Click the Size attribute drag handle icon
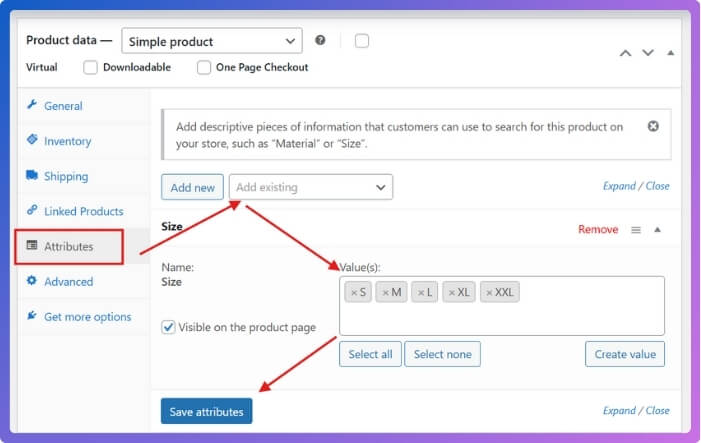Viewport: 701px width, 443px height. click(636, 230)
